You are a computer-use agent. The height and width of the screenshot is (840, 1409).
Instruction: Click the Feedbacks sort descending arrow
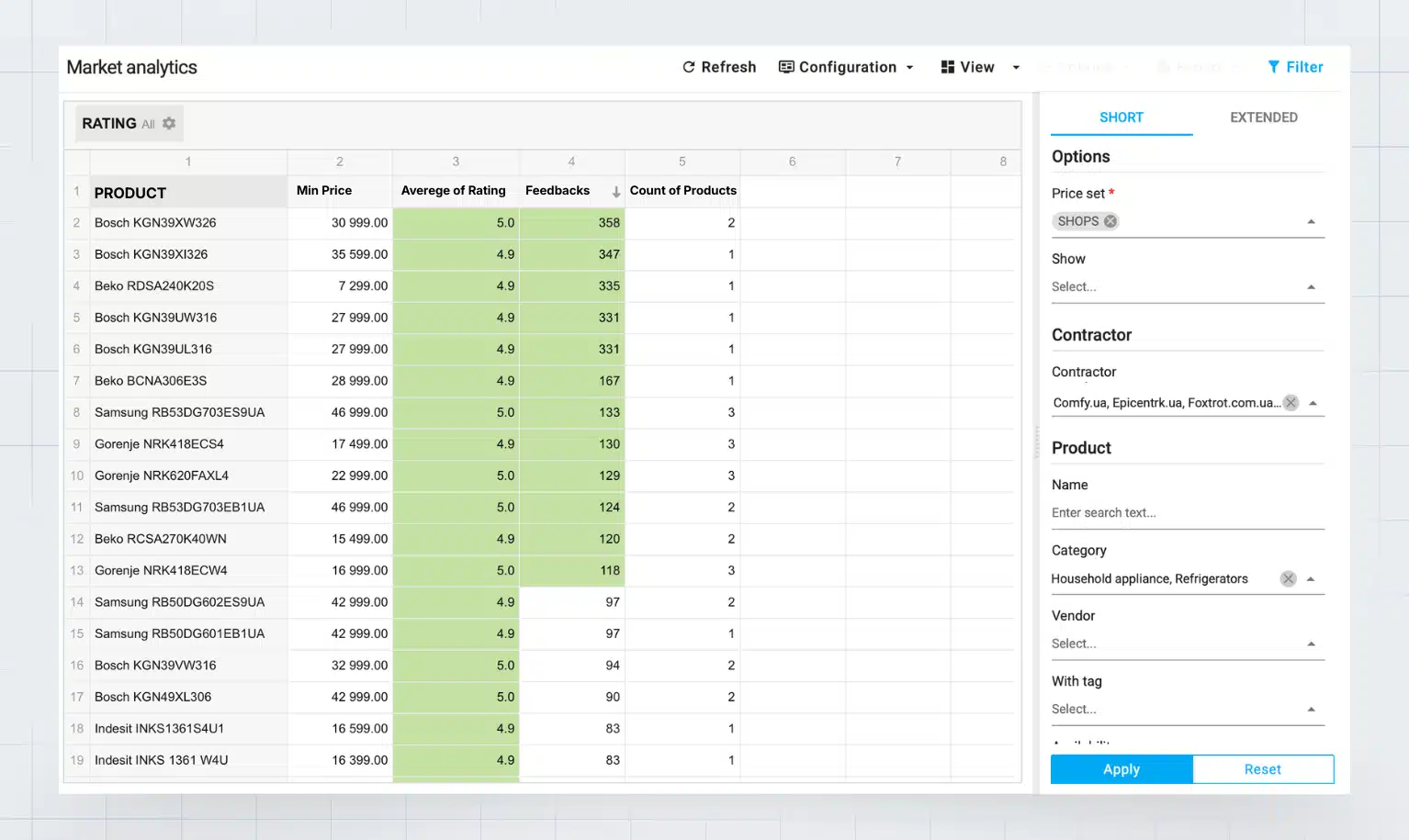615,192
